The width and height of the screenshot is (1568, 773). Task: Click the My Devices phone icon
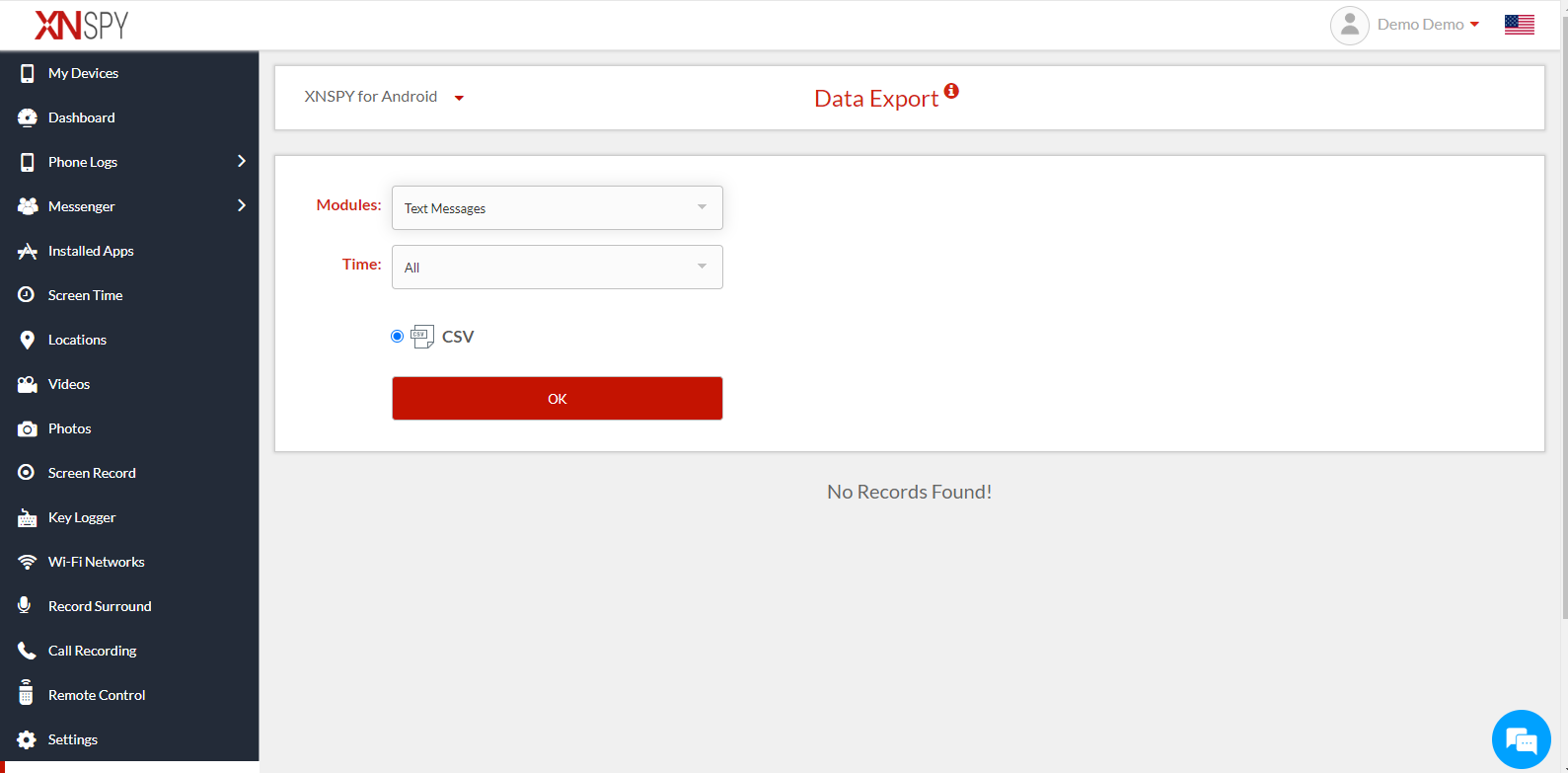[x=28, y=73]
